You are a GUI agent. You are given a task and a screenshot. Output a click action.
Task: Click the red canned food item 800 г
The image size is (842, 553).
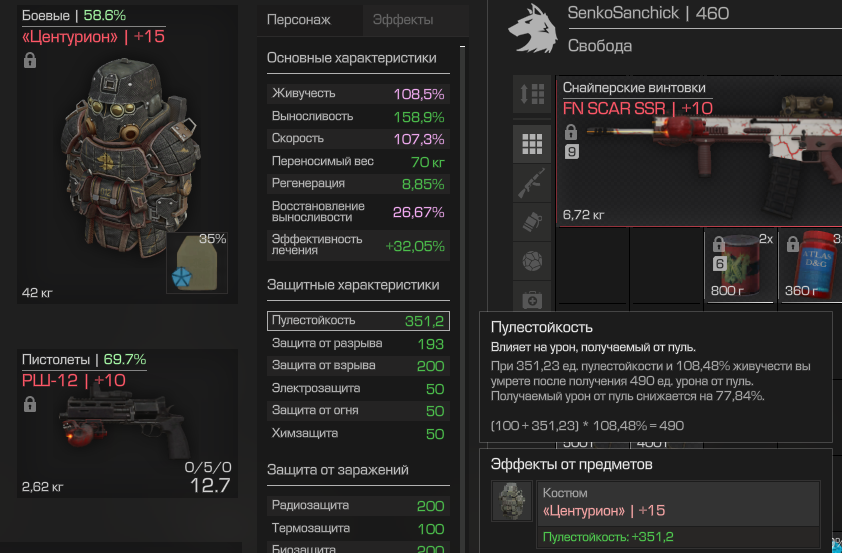[x=741, y=266]
